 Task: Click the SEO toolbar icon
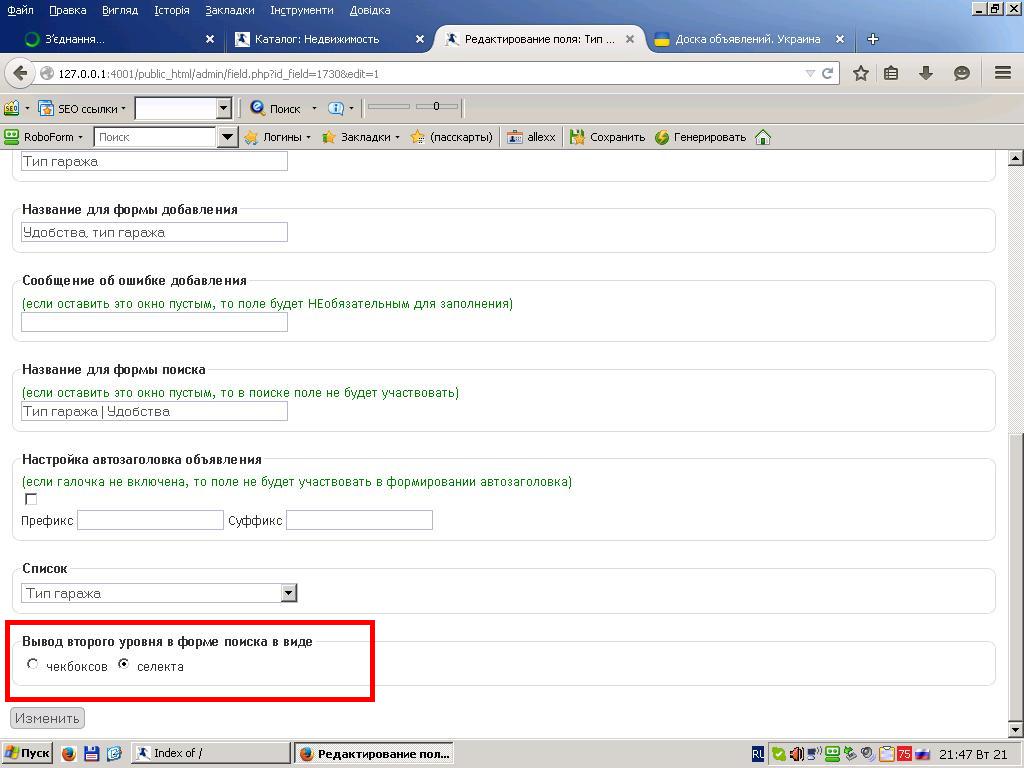[x=12, y=108]
